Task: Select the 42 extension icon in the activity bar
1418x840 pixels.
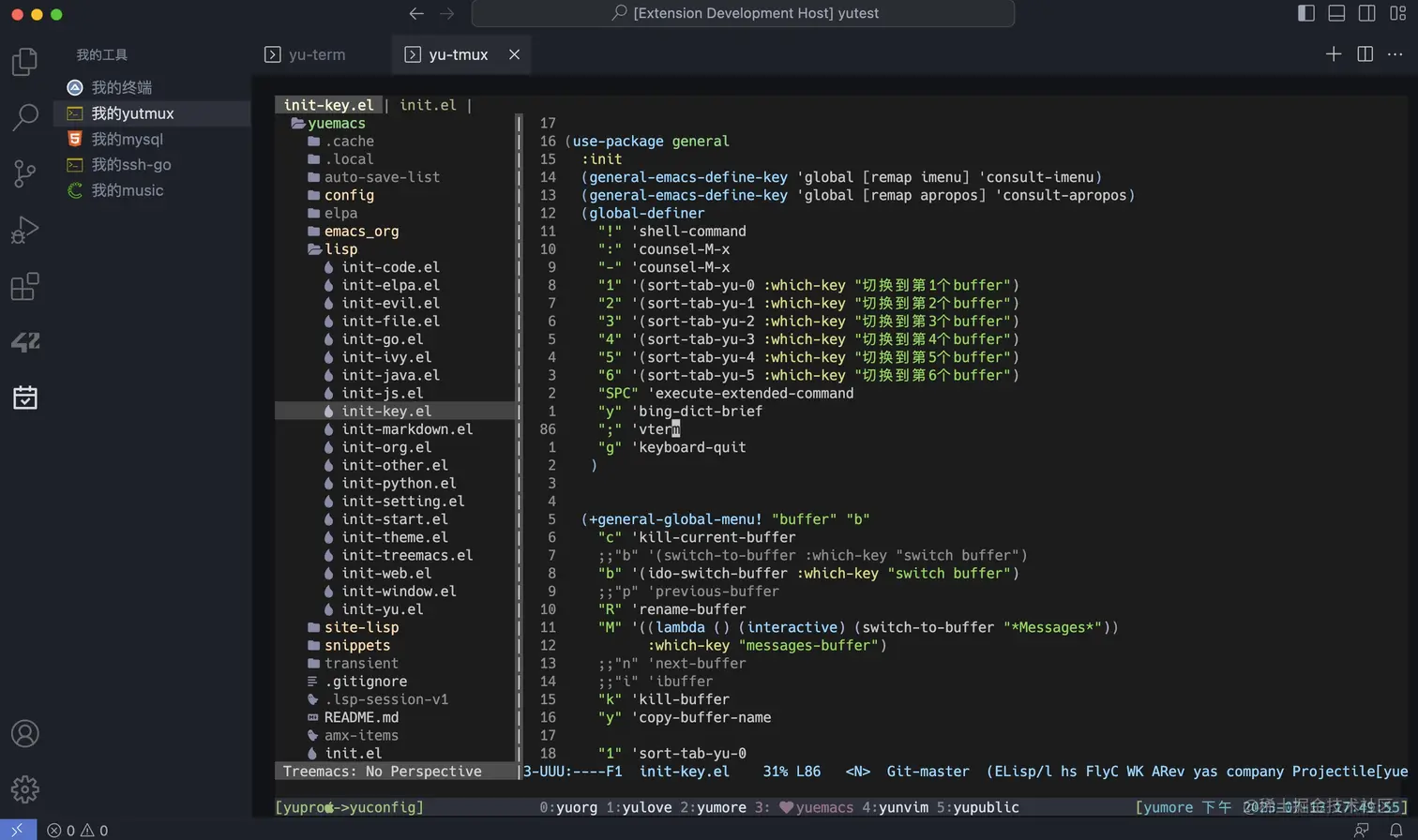Action: coord(23,342)
